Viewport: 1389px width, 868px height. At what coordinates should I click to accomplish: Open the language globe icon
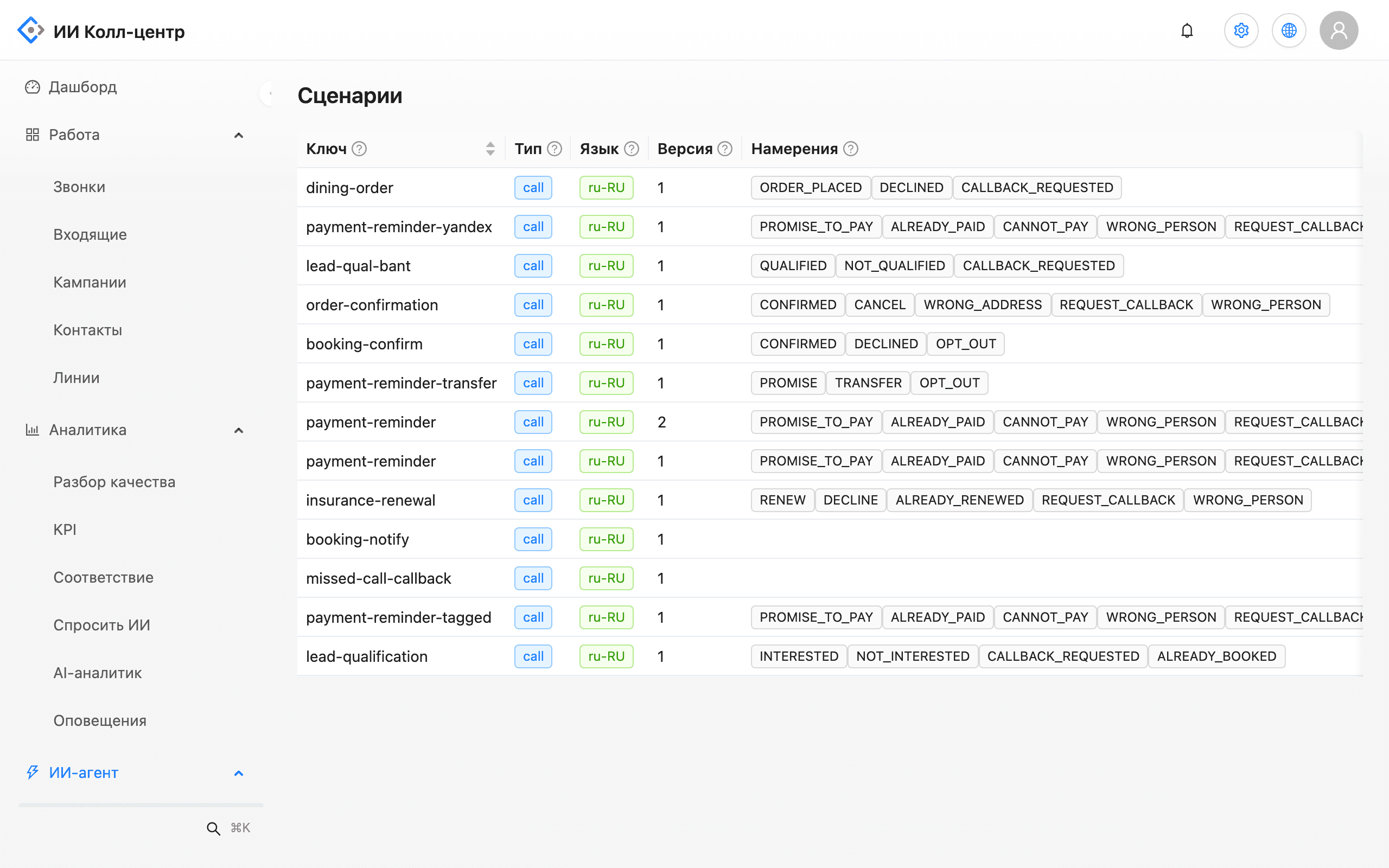(x=1289, y=30)
